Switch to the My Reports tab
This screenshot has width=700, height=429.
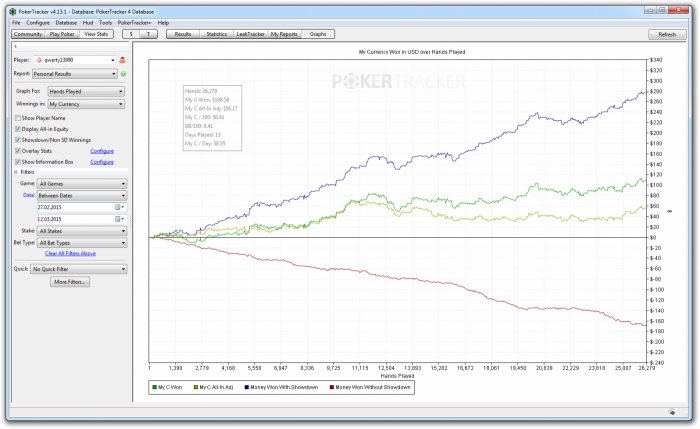(284, 34)
